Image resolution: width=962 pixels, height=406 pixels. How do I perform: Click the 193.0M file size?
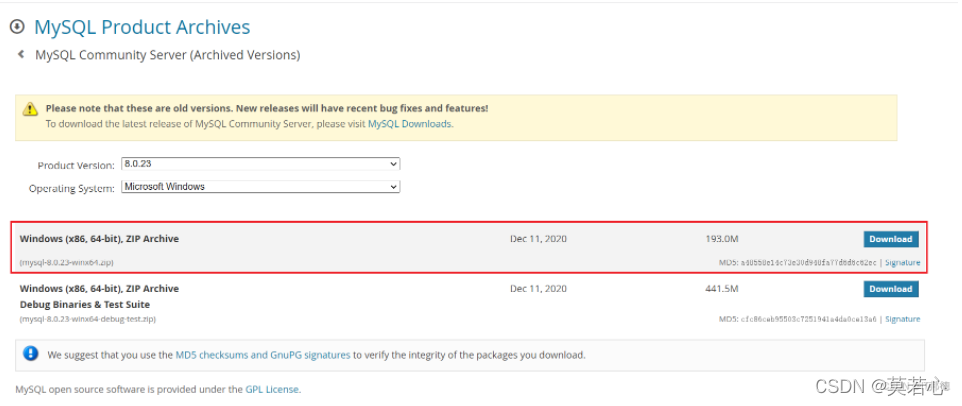point(722,239)
